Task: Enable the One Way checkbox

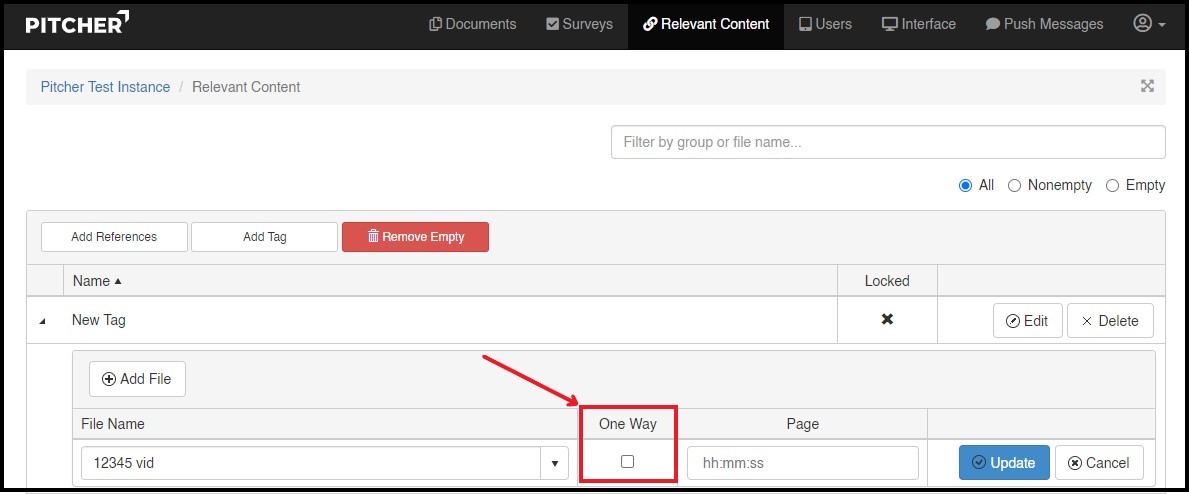Action: coord(627,462)
